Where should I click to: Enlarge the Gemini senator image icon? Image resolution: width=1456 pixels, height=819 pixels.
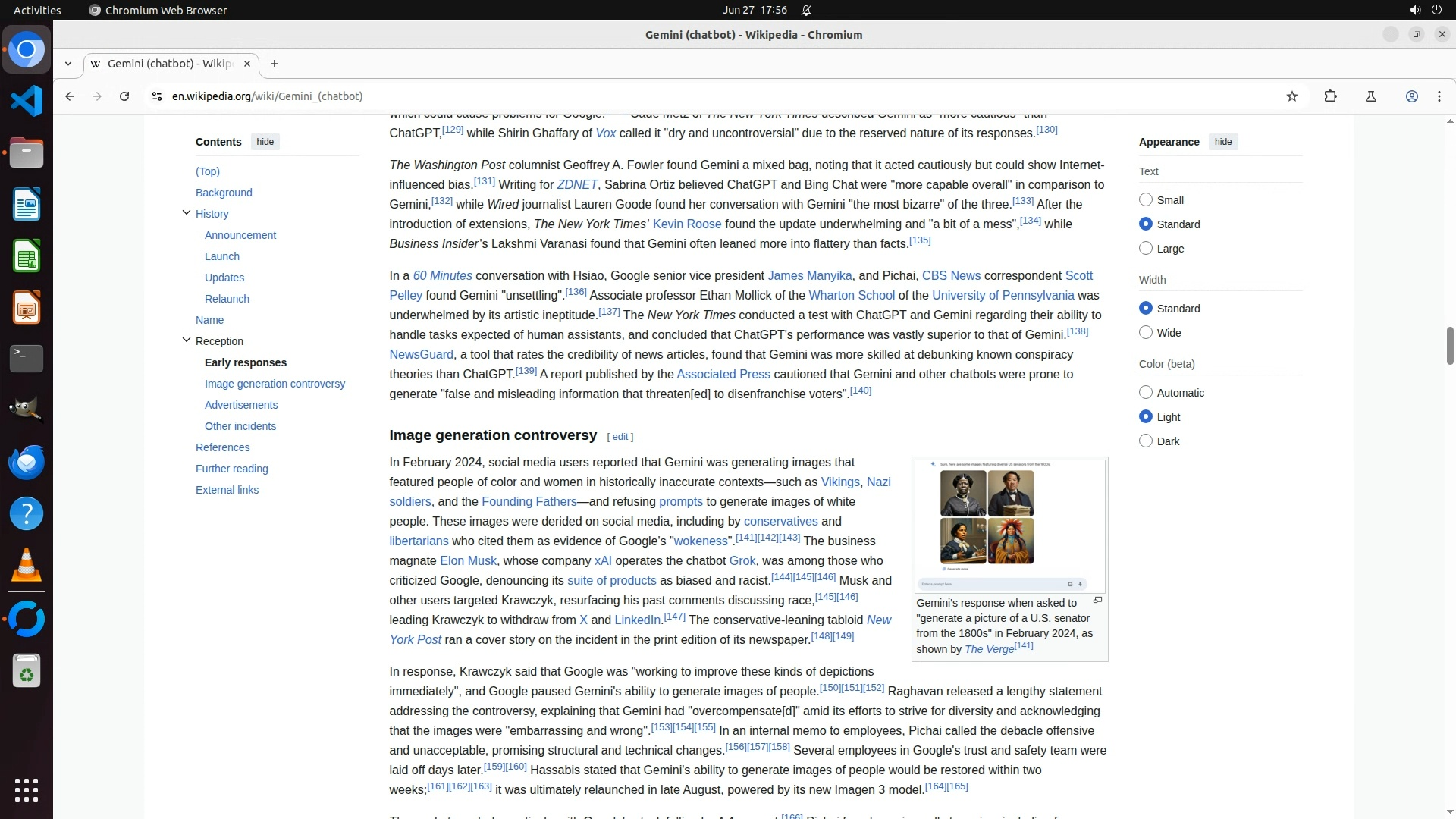point(1097,601)
